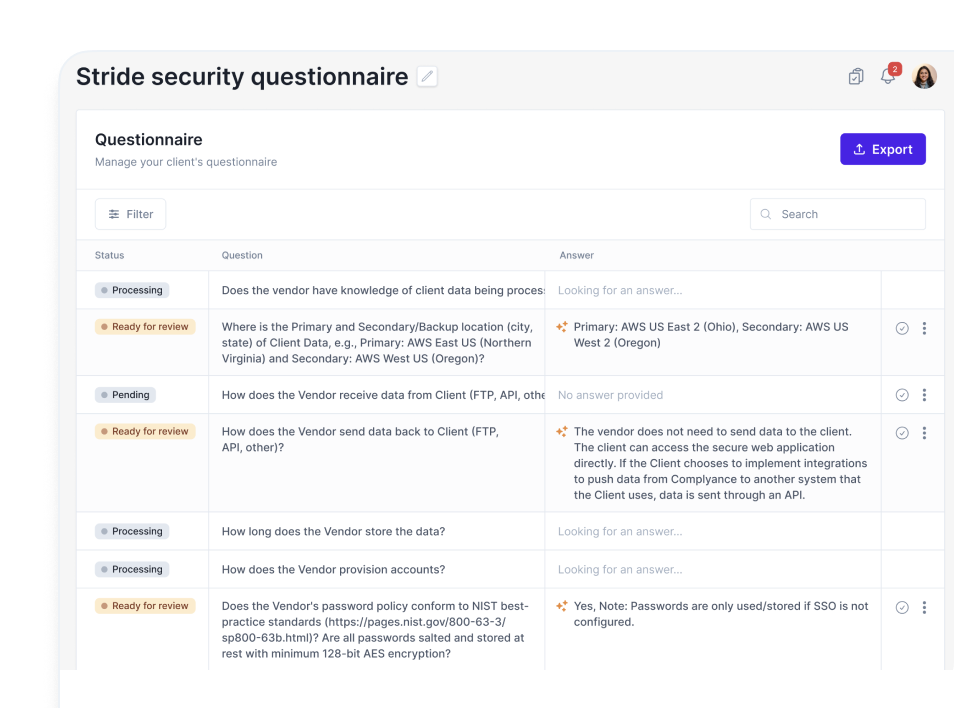Approve the send data back answer with the checkmark
The height and width of the screenshot is (708, 954).
902,433
